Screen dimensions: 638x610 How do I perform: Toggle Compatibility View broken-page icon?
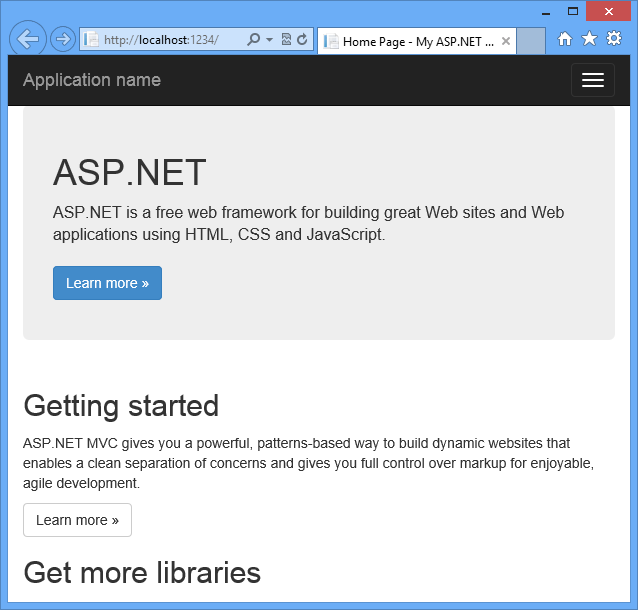pyautogui.click(x=286, y=39)
